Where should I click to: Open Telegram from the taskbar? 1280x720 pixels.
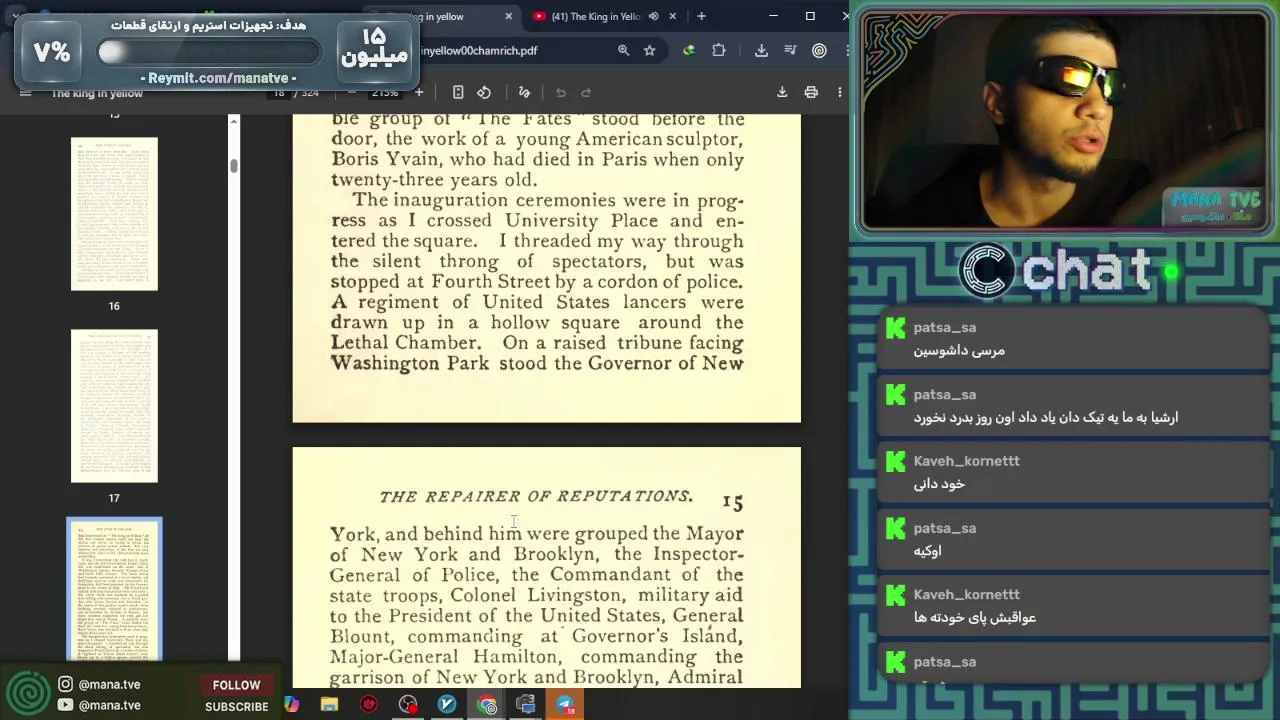click(565, 705)
